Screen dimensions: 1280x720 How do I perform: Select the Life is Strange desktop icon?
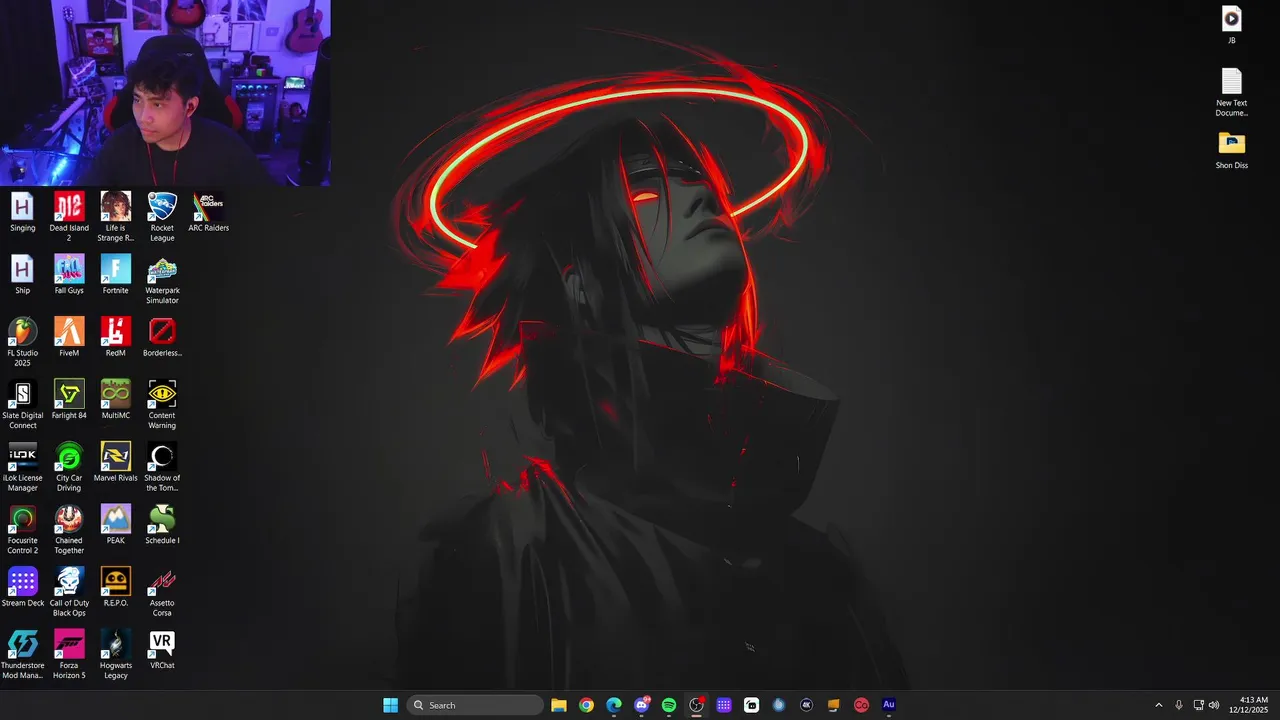point(115,217)
